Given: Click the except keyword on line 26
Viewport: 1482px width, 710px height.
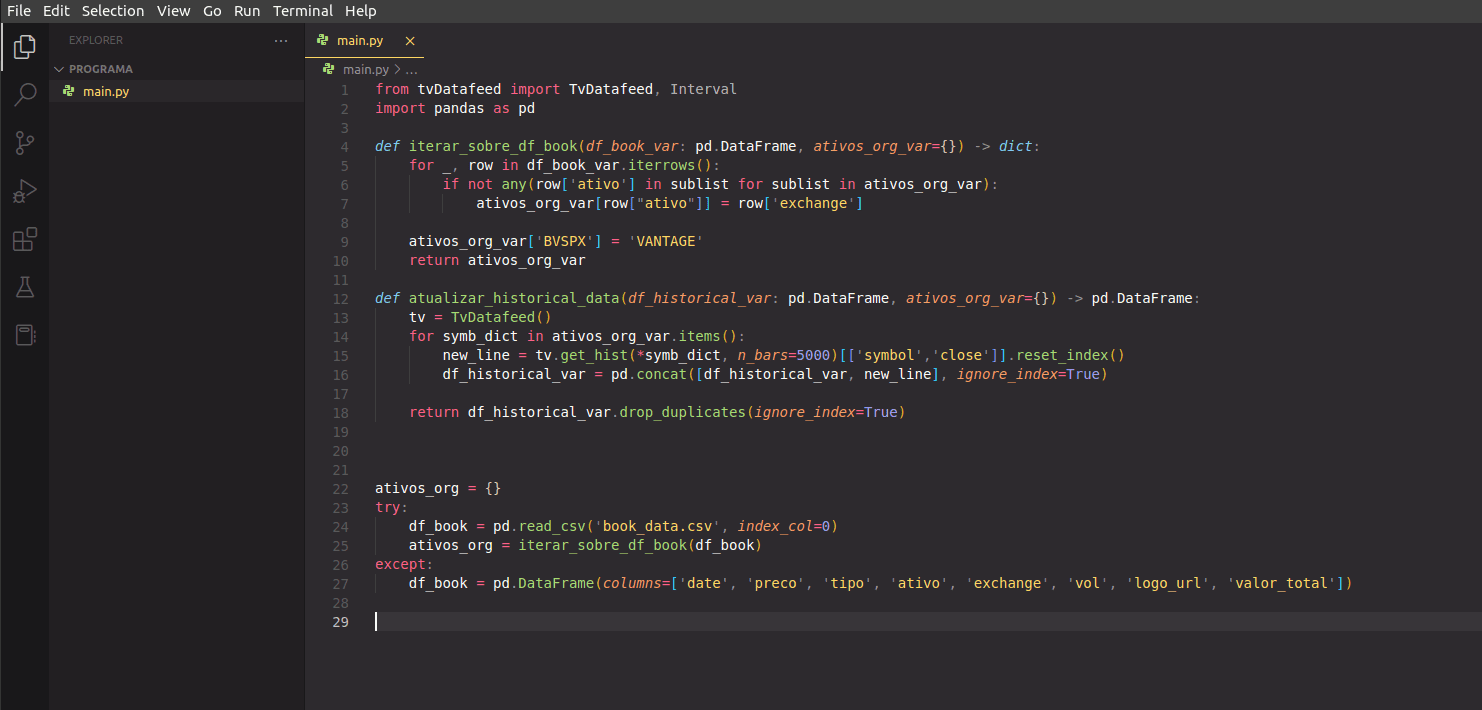Looking at the screenshot, I should [x=400, y=564].
